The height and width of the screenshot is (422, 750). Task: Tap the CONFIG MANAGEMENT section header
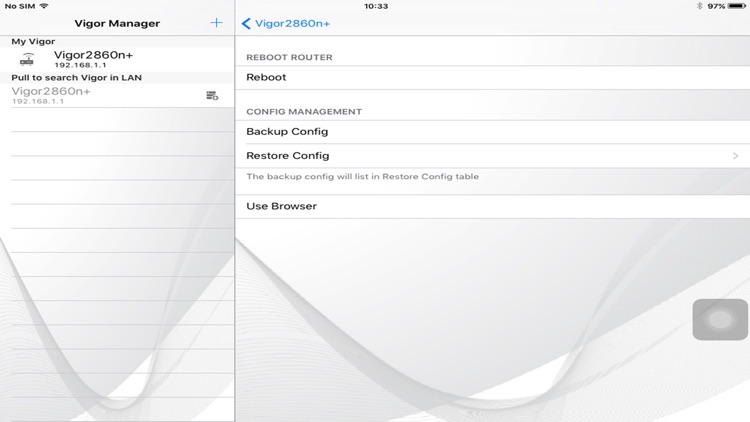(x=304, y=112)
